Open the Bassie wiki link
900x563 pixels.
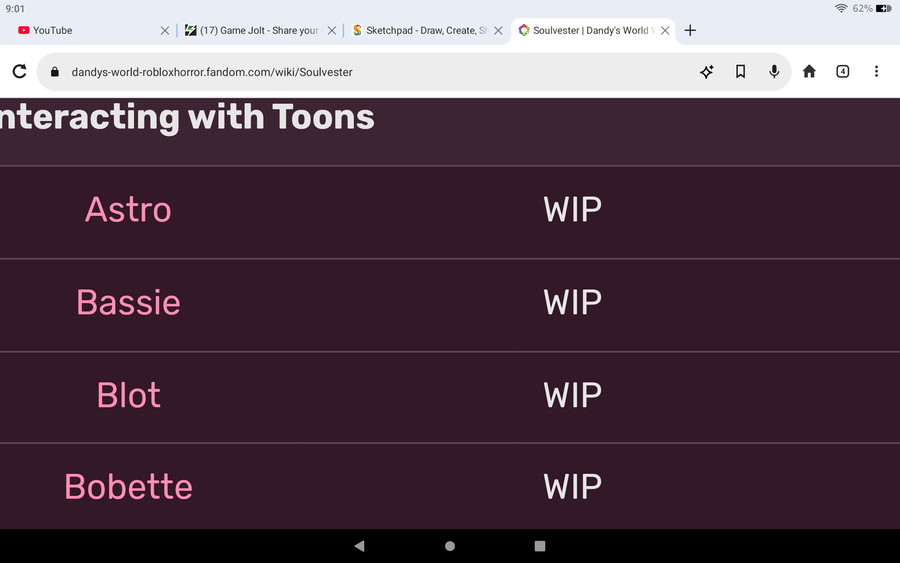coord(128,302)
